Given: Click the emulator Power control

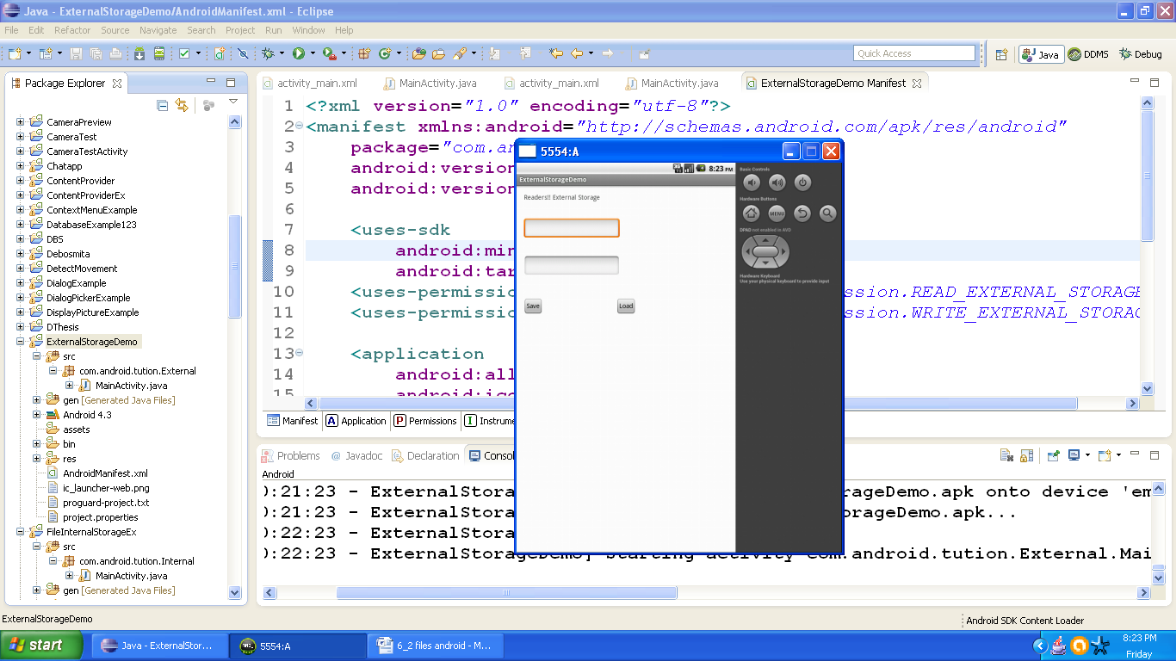Looking at the screenshot, I should [801, 182].
